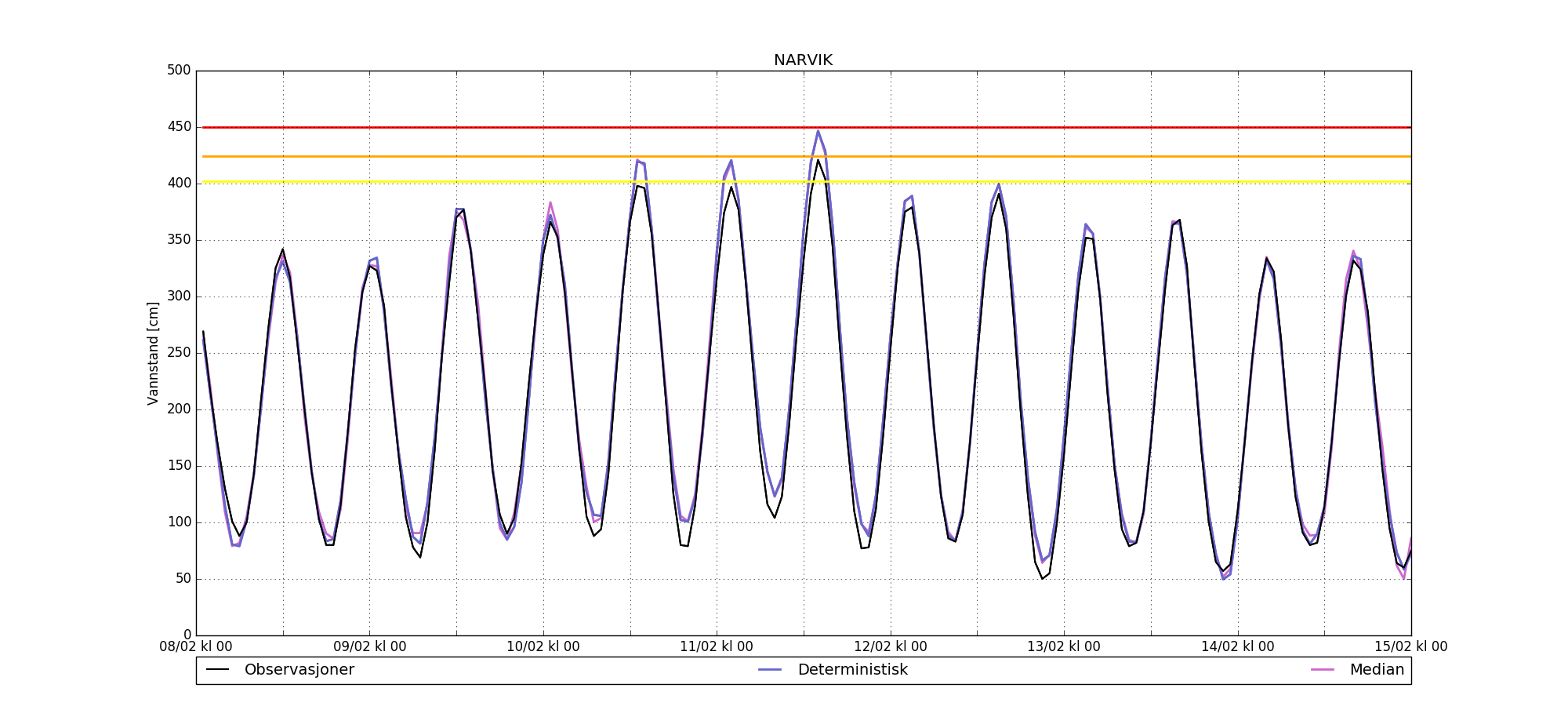
Task: Click the 500 y-axis tick label
Action: tap(179, 71)
